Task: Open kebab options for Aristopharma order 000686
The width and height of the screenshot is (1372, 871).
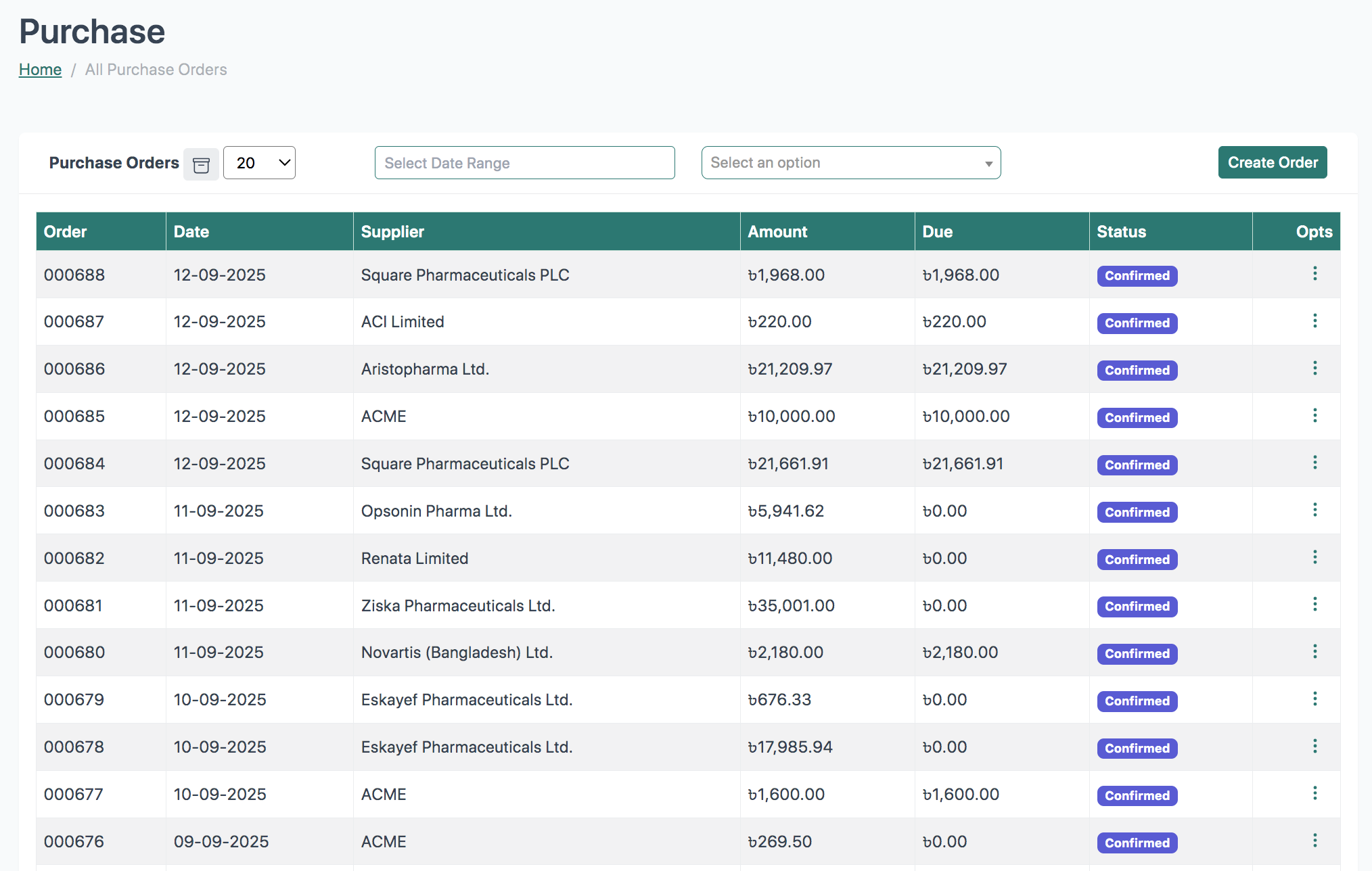Action: tap(1314, 369)
